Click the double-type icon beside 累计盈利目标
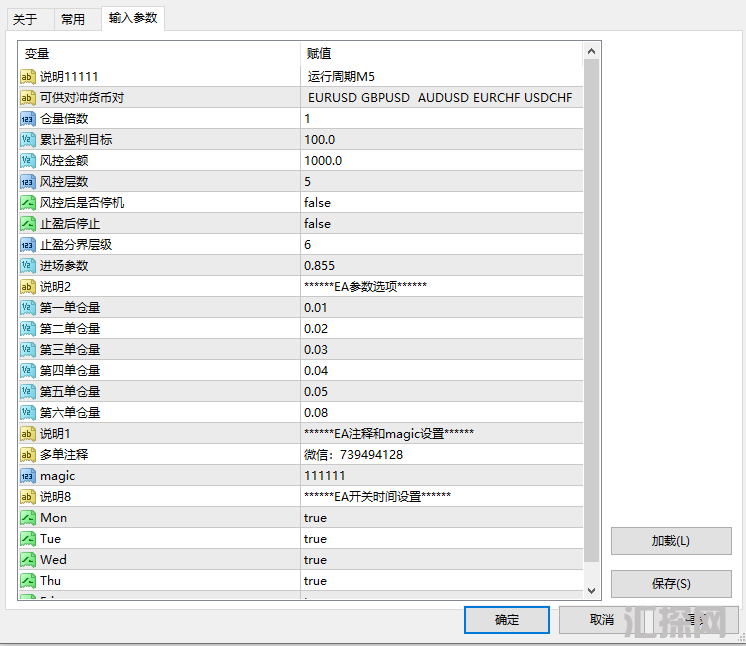Screen dimensions: 746x646 click(x=28, y=140)
